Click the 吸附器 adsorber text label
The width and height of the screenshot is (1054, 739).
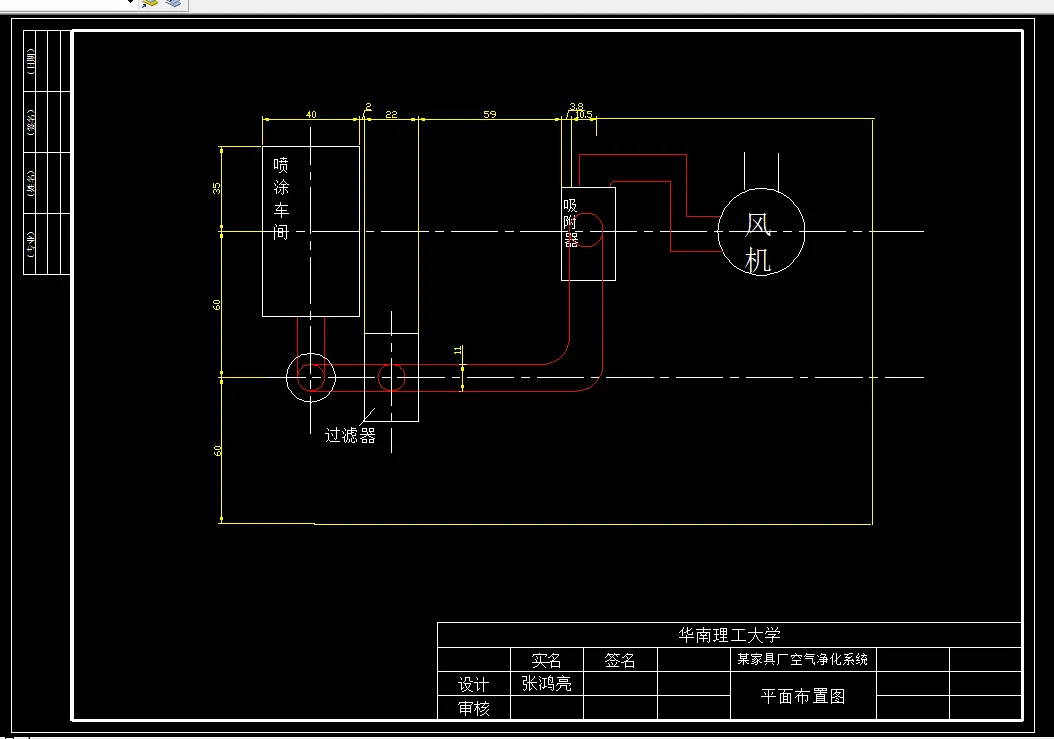(x=571, y=223)
